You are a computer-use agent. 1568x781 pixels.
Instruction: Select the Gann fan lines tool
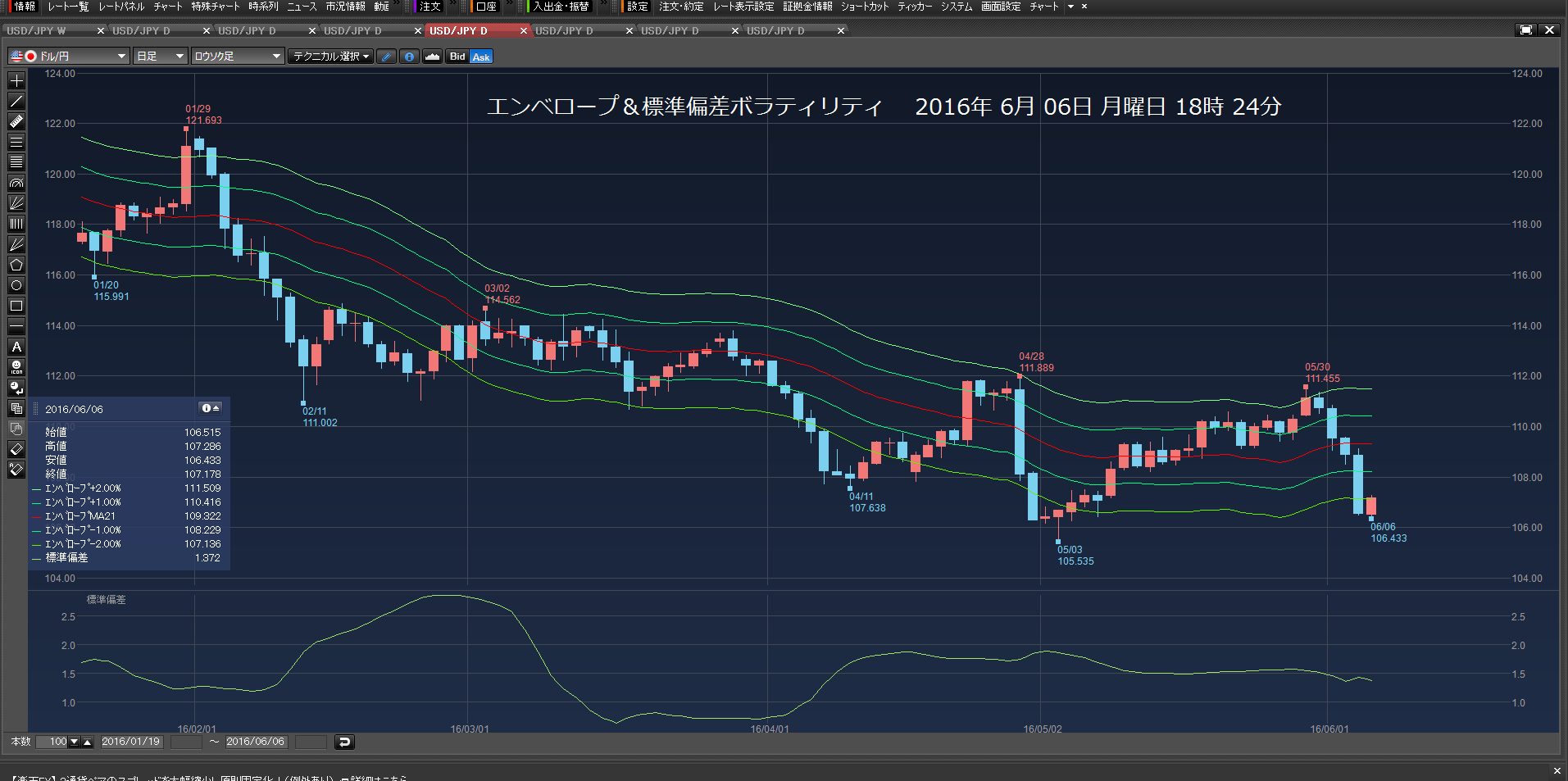tap(16, 244)
